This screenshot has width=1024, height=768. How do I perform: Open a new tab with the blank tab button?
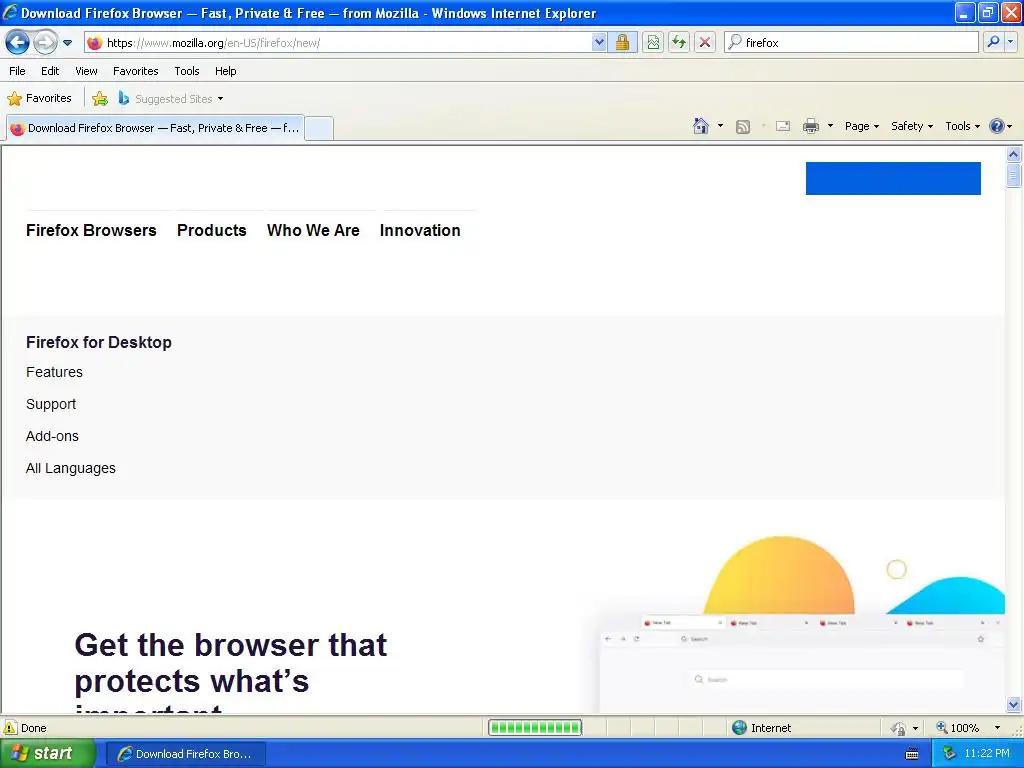tap(319, 128)
